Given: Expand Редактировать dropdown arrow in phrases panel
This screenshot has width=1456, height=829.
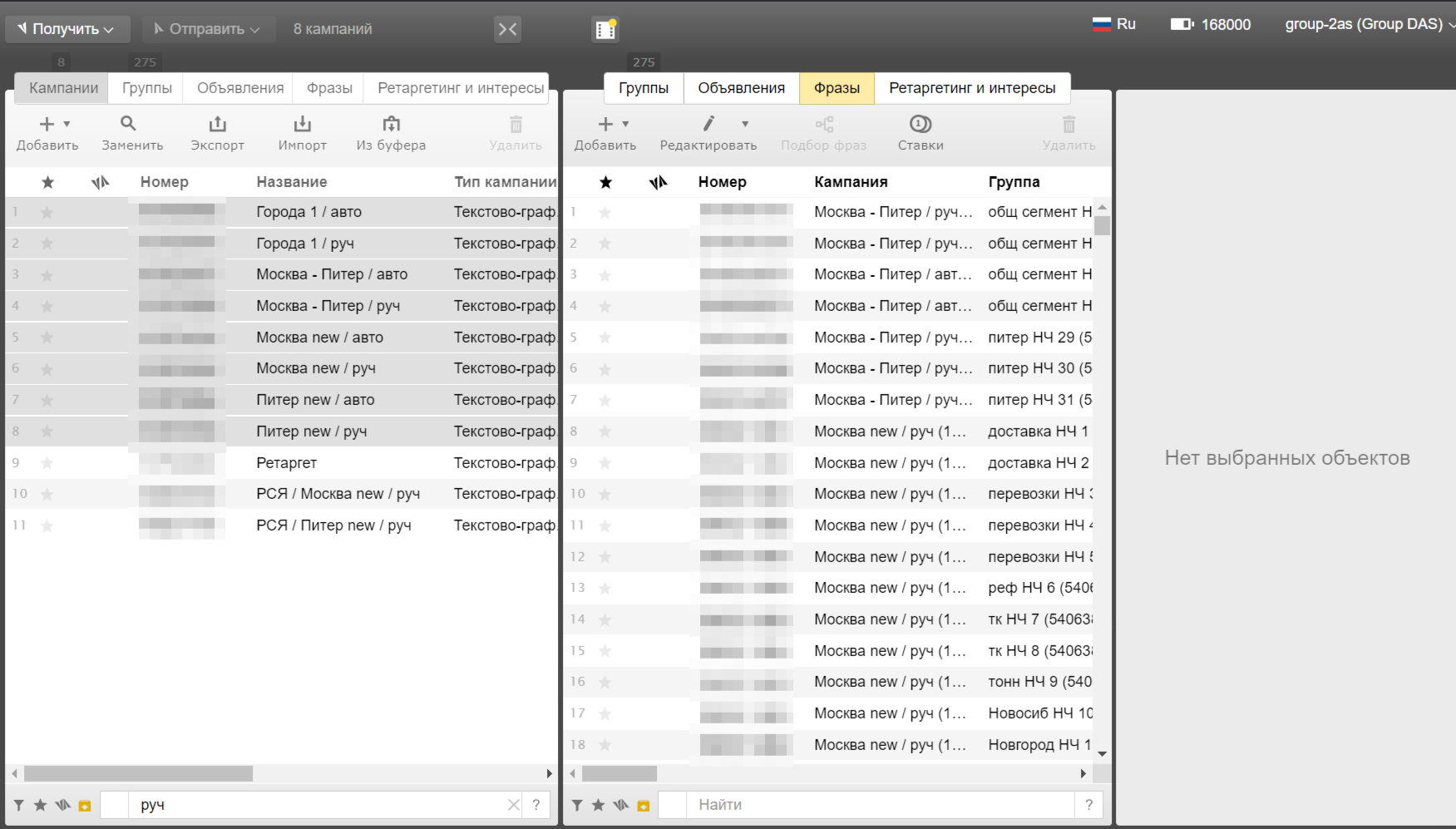Looking at the screenshot, I should (745, 124).
